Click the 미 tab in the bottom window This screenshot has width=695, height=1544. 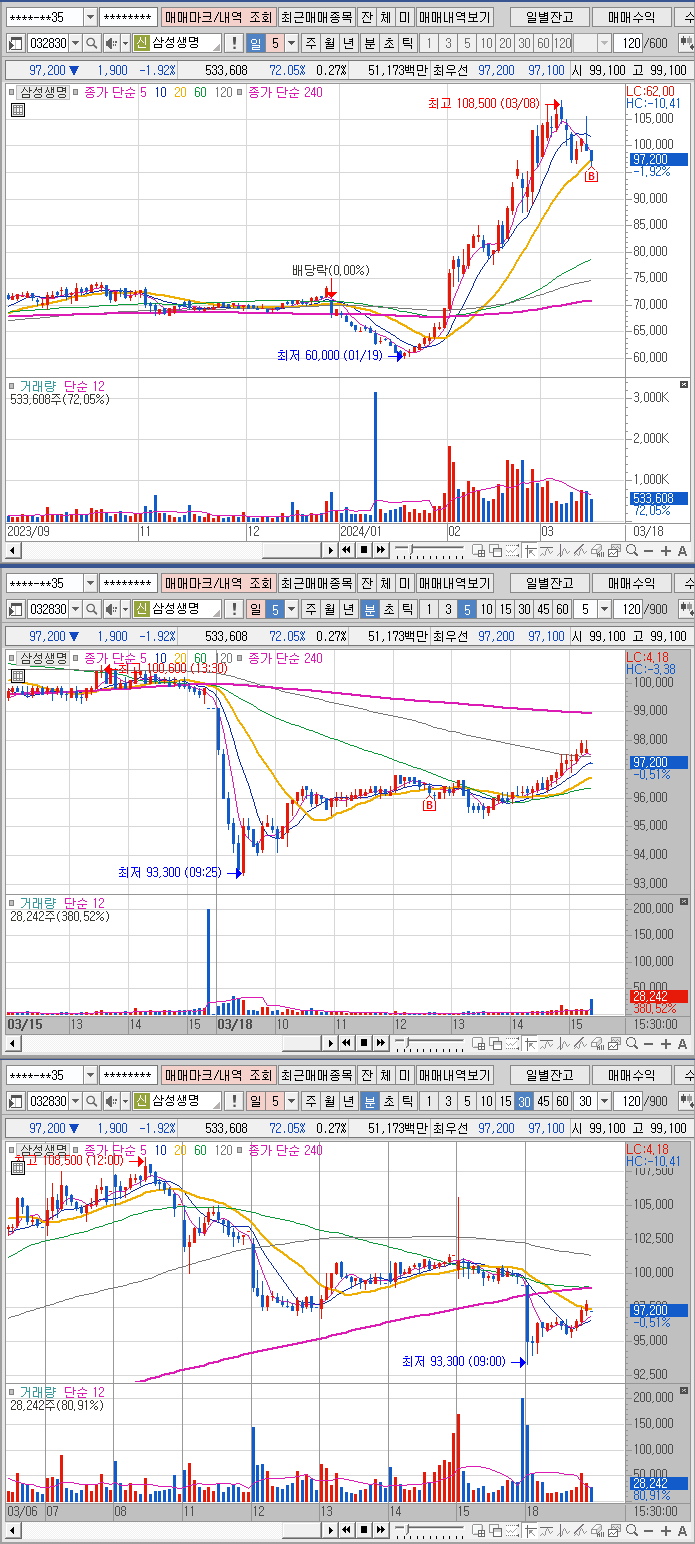(x=404, y=1074)
